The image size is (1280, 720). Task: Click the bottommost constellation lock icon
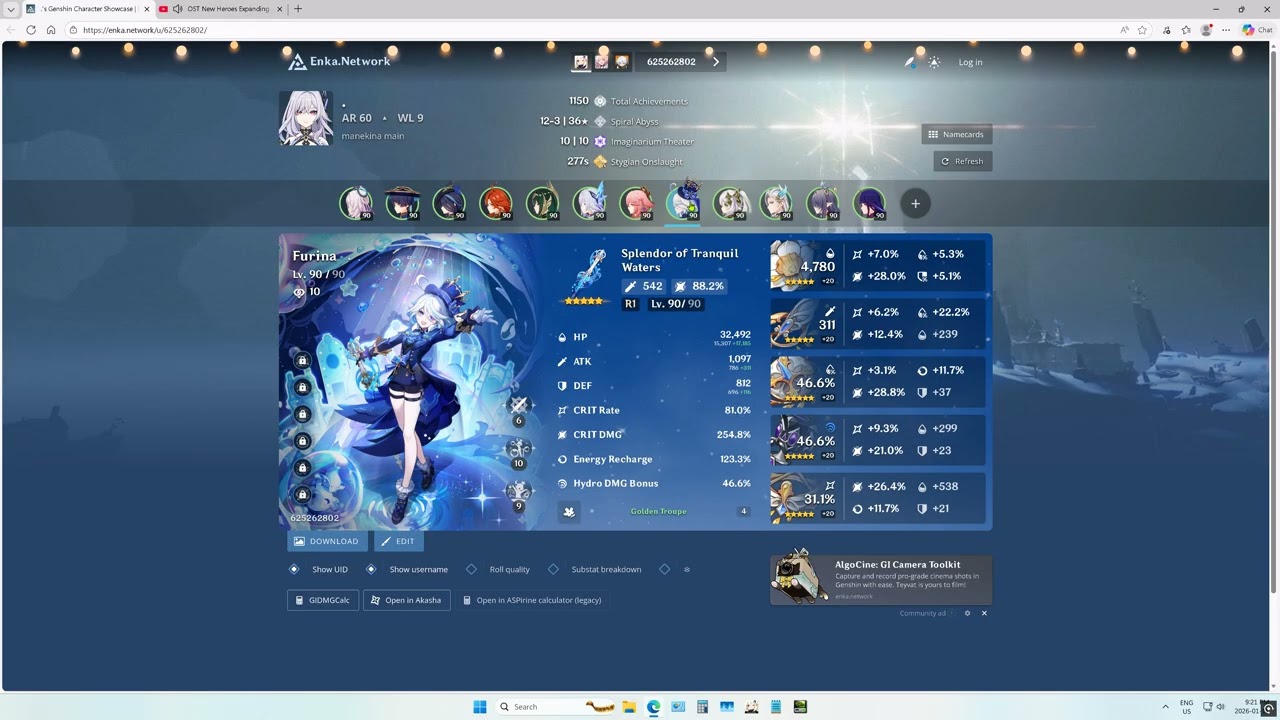pyautogui.click(x=302, y=494)
